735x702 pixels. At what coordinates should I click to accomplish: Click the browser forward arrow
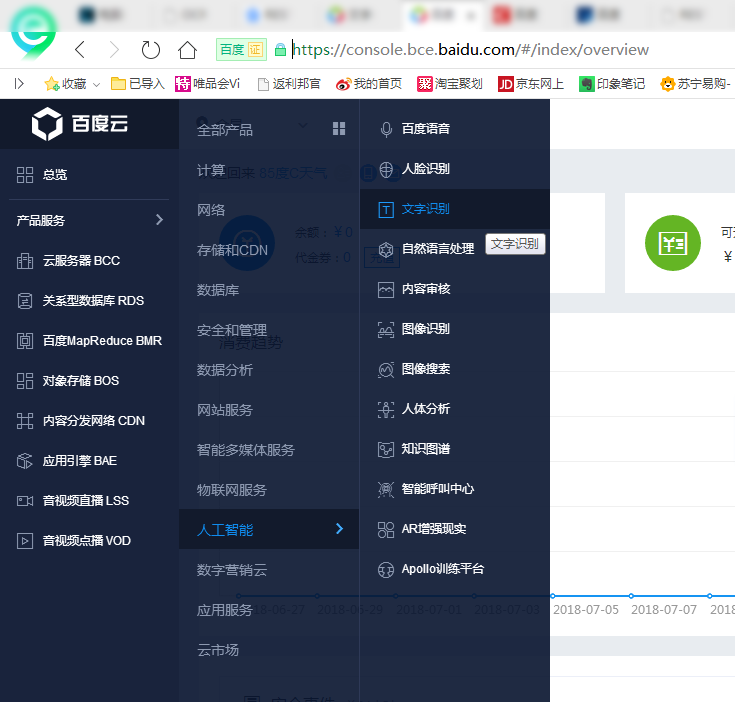pos(114,50)
